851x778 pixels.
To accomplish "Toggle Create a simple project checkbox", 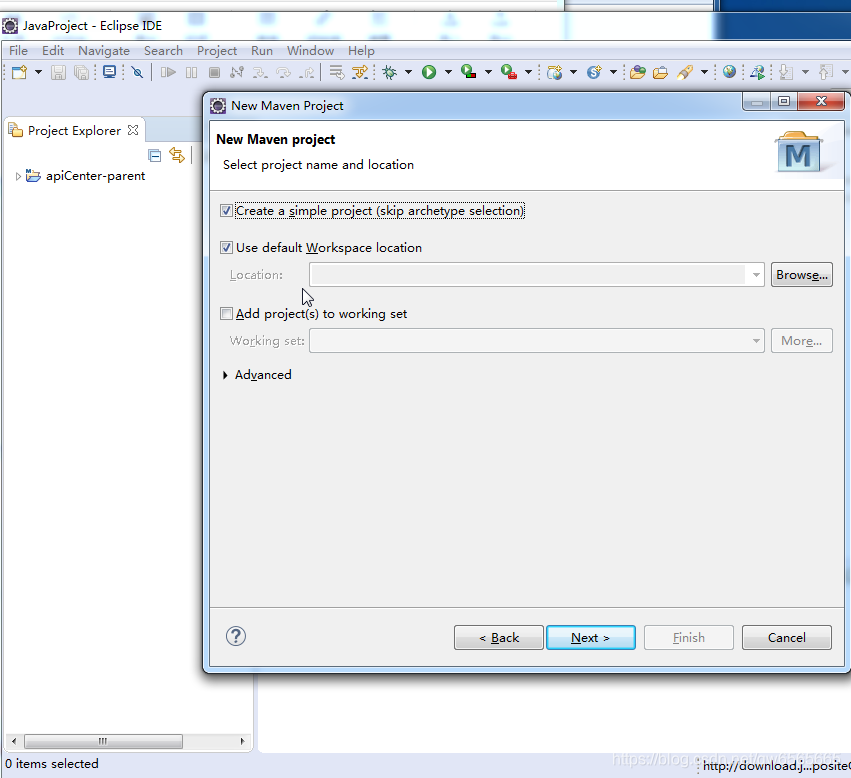I will coord(226,211).
